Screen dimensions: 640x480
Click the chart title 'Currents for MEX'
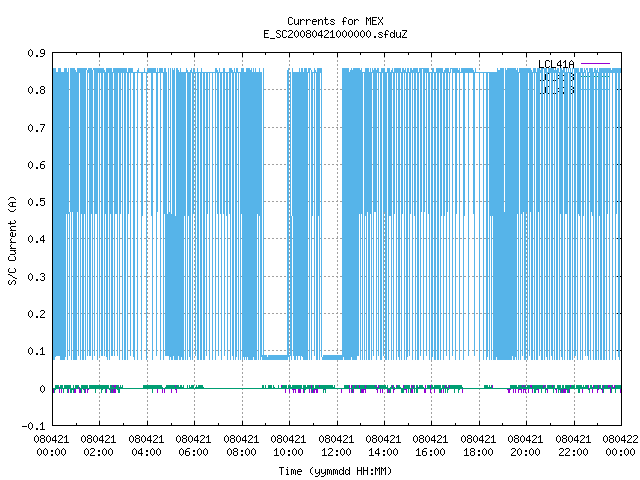click(335, 21)
